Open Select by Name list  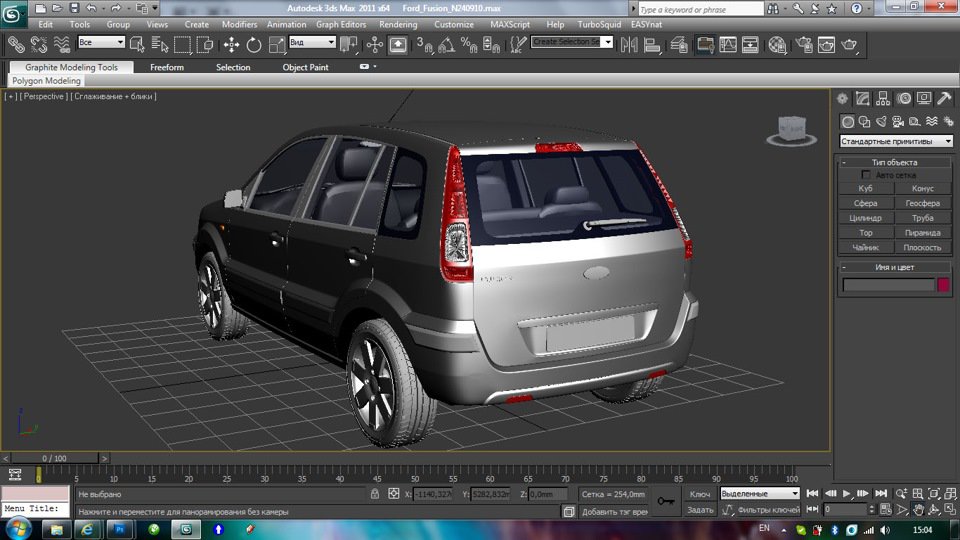pos(160,44)
